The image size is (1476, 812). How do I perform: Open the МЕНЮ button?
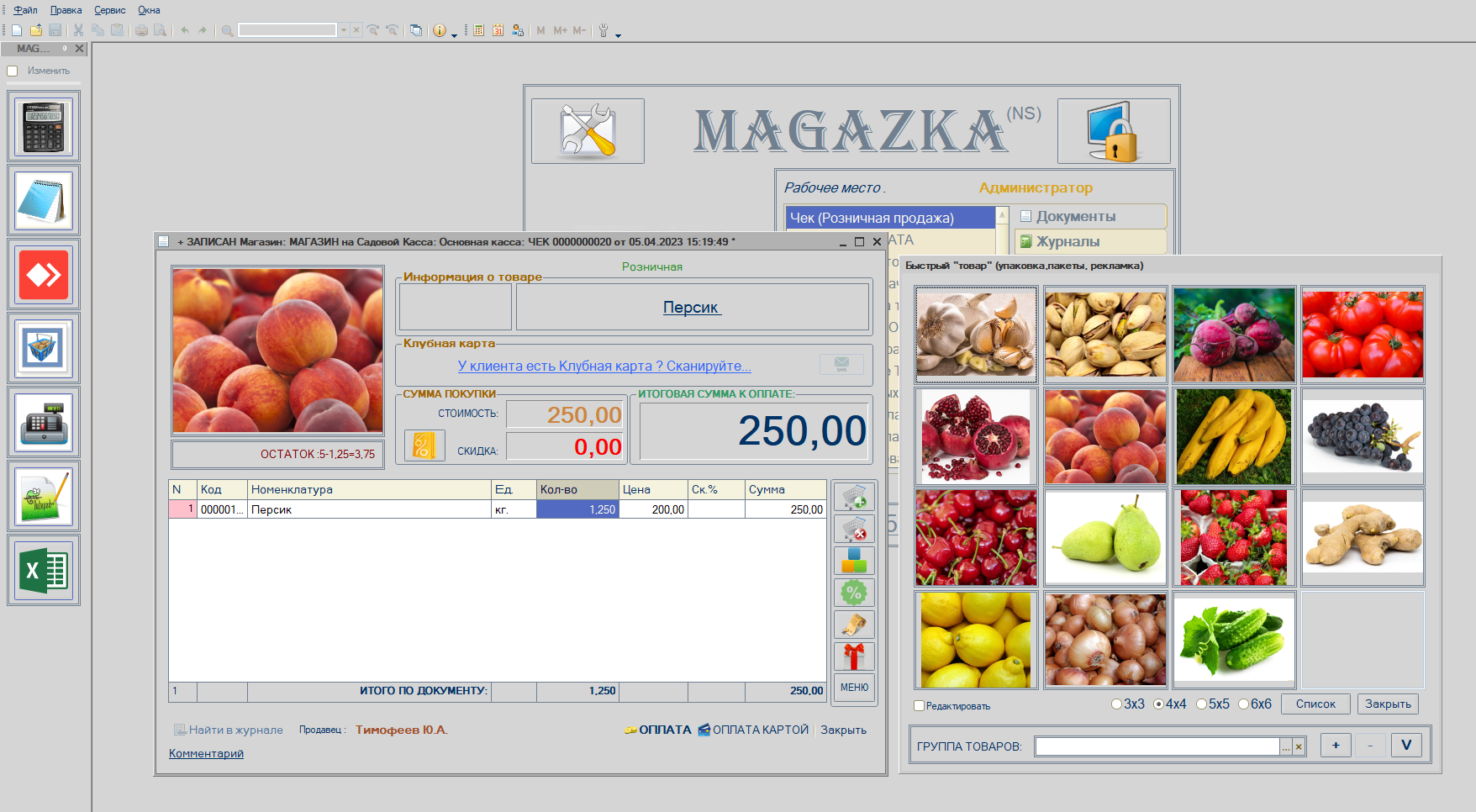(854, 688)
